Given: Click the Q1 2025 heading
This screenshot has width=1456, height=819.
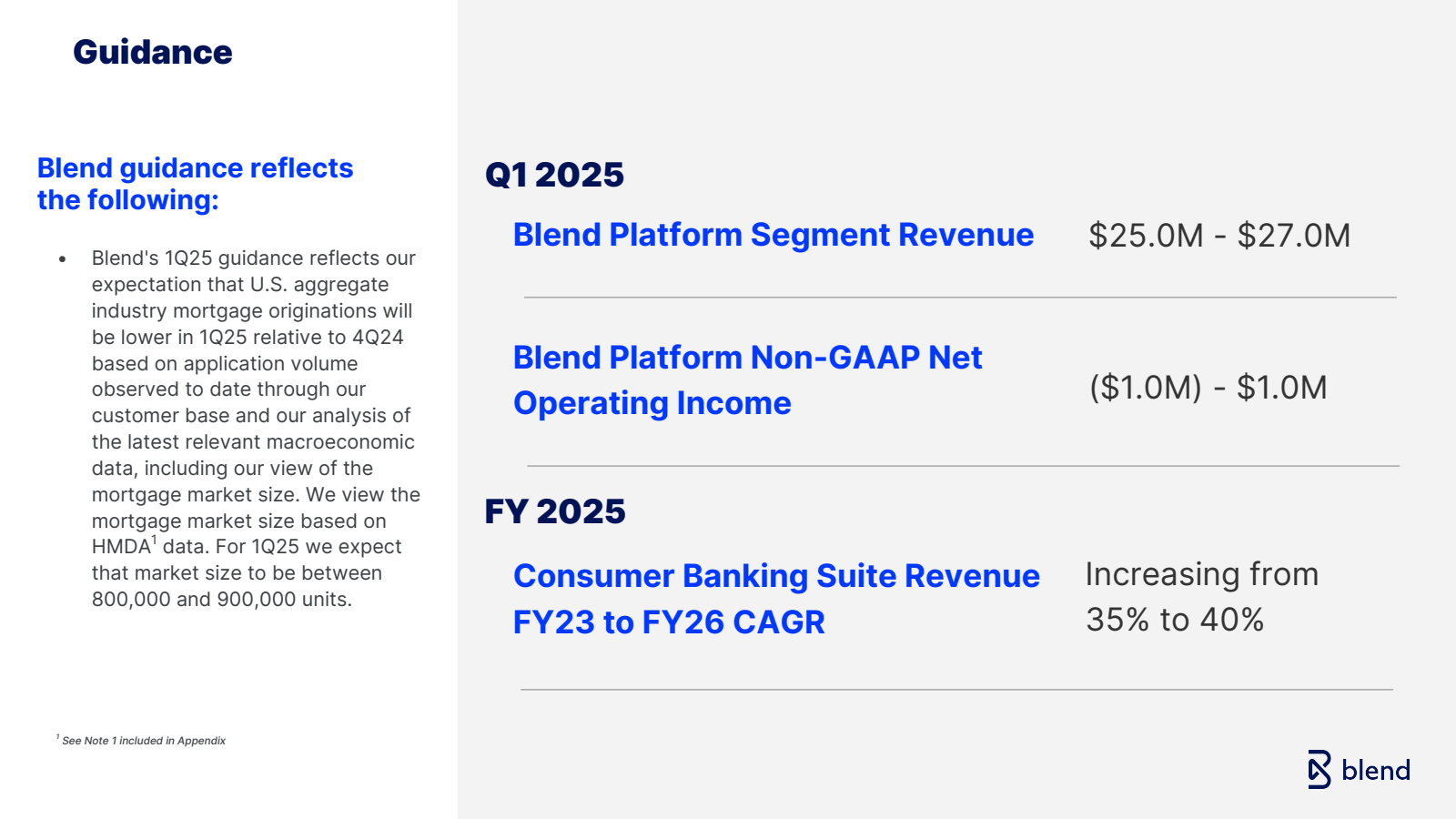Looking at the screenshot, I should point(554,175).
